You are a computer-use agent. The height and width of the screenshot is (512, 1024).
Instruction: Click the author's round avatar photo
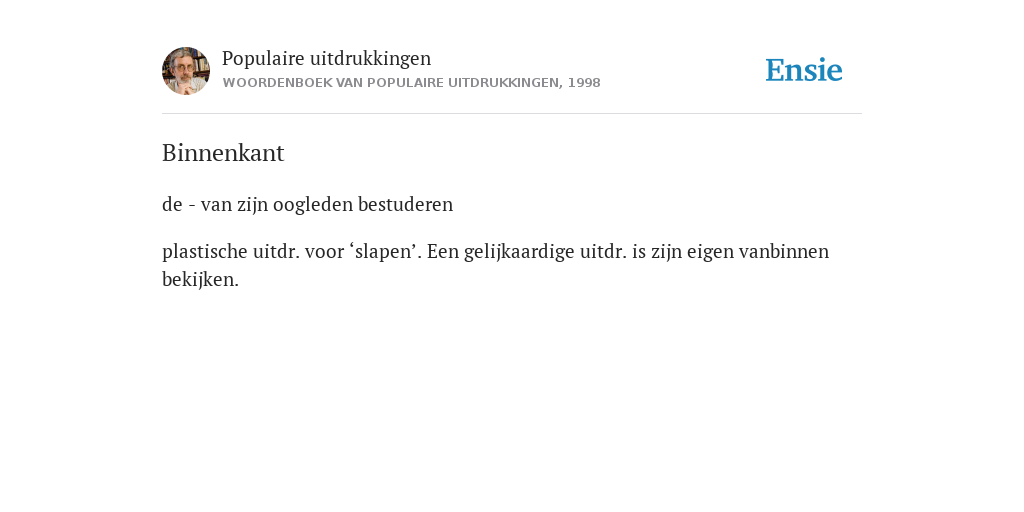coord(186,71)
